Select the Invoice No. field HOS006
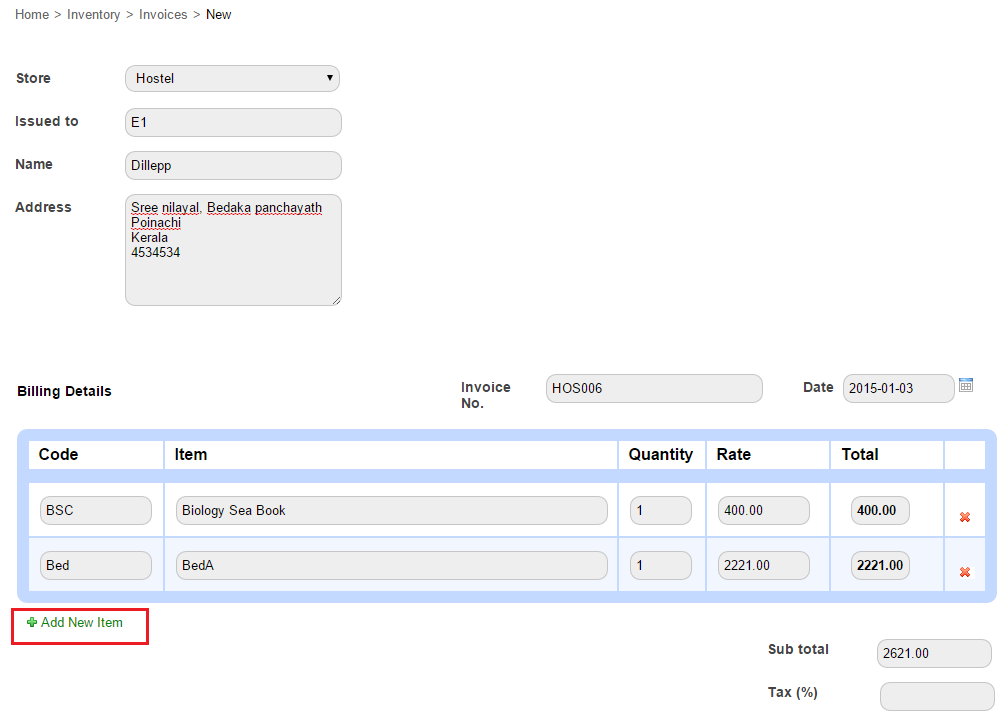This screenshot has height=721, width=1005. 654,388
